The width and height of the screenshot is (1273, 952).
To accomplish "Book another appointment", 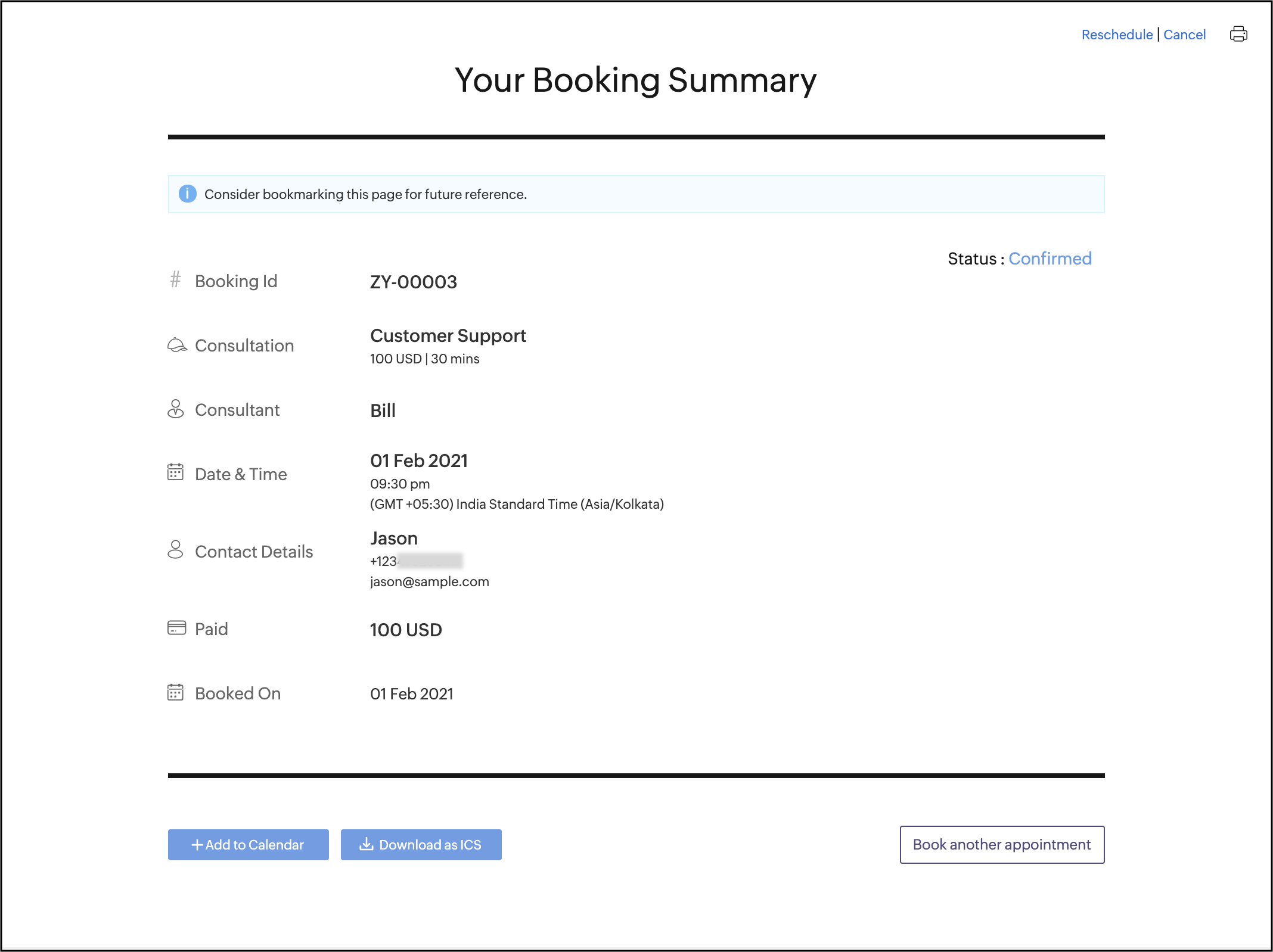I will 1001,844.
